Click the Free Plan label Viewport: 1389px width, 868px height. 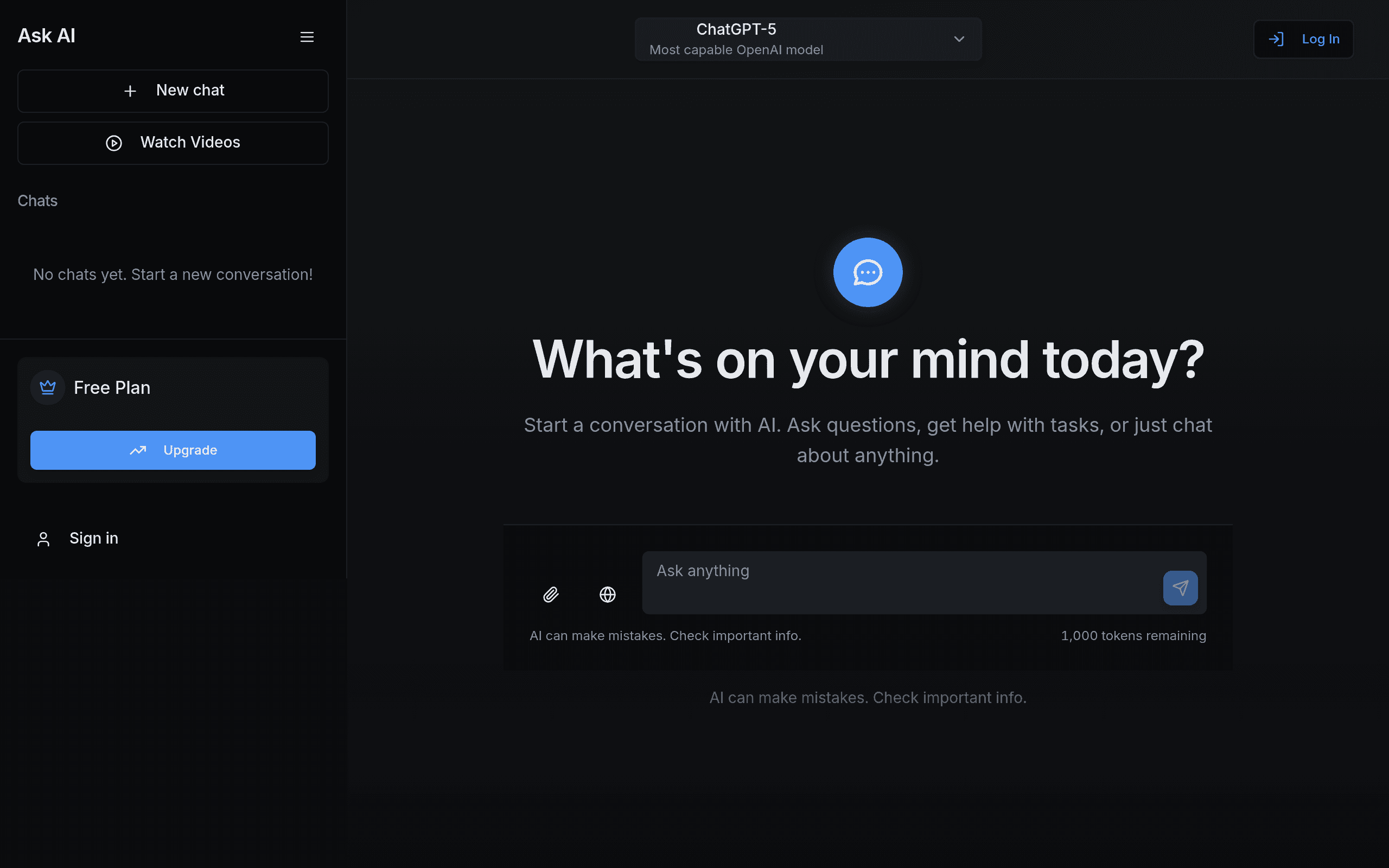[112, 387]
